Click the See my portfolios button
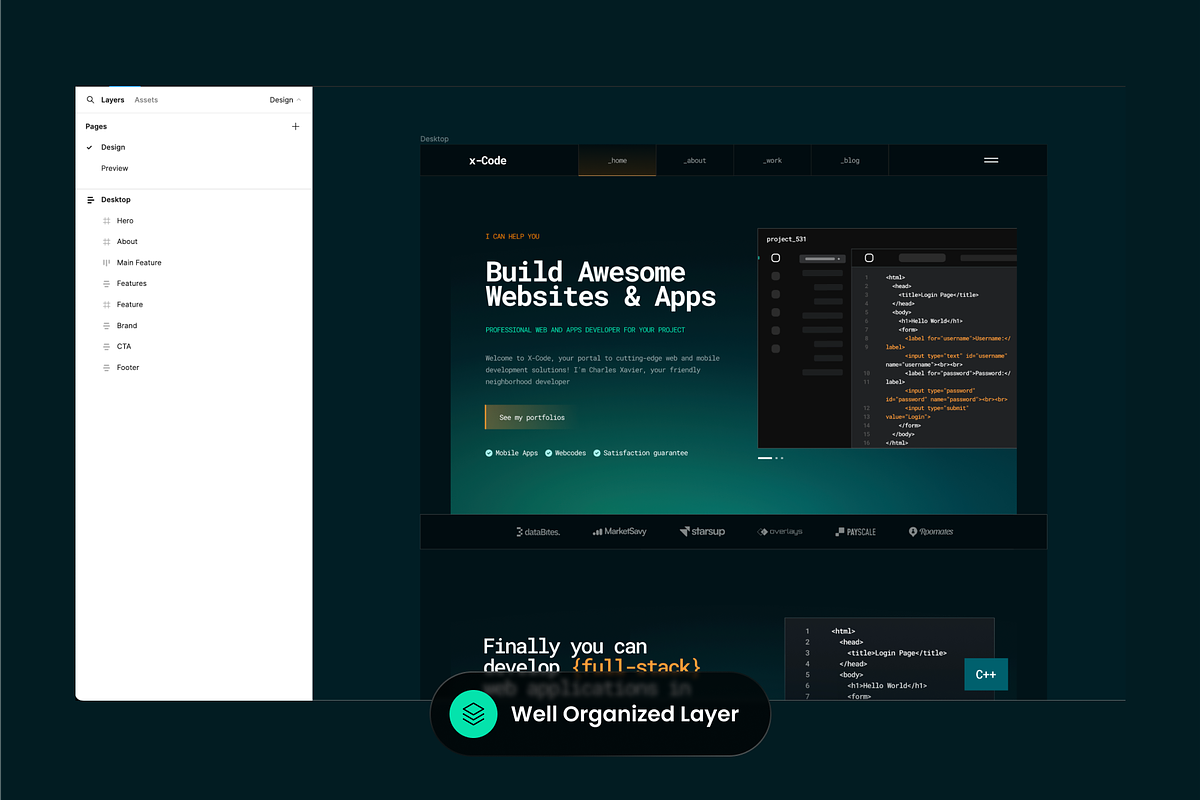 532,417
